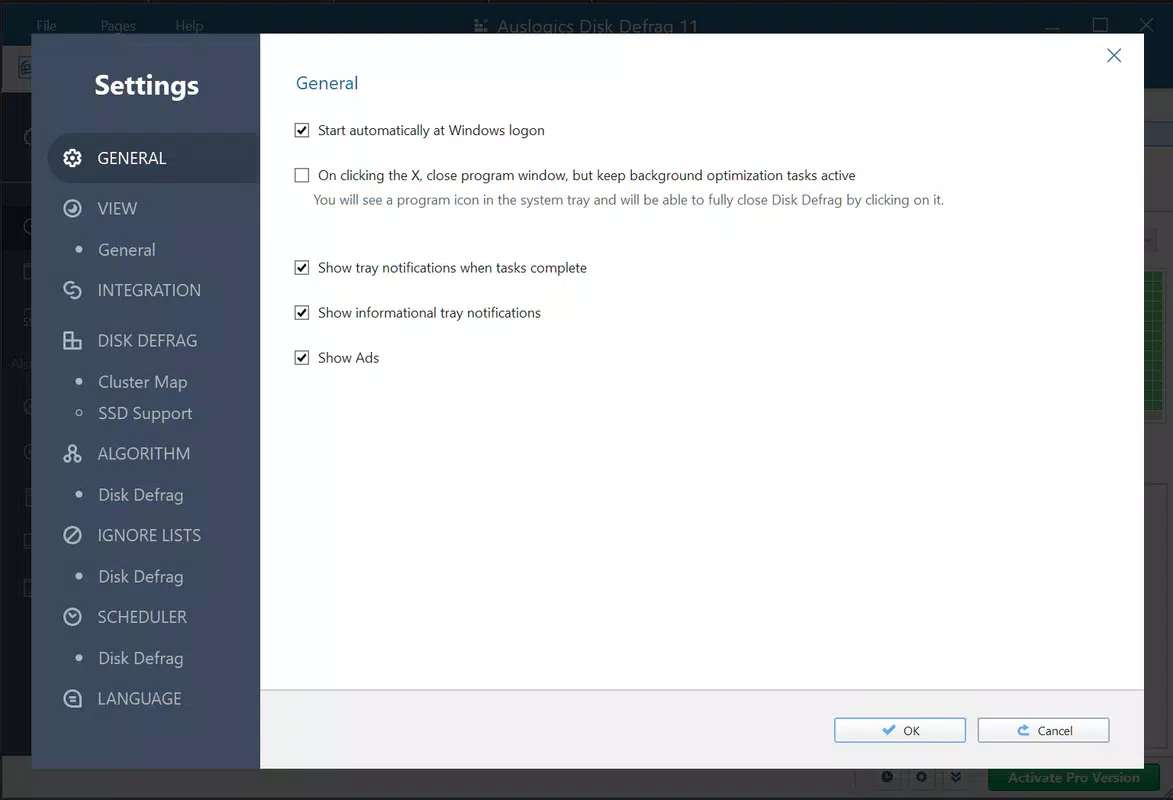This screenshot has height=800, width=1173.
Task: Open the File menu in main window
Action: (46, 25)
